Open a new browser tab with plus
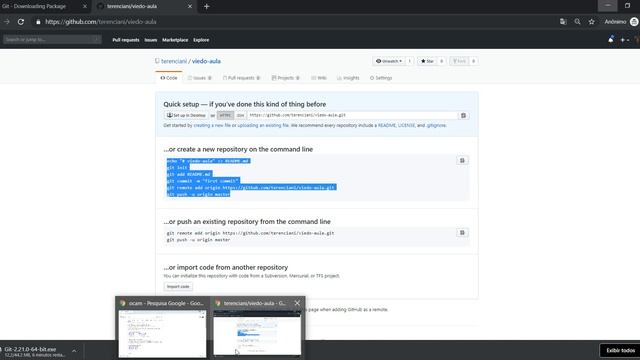 tap(207, 7)
